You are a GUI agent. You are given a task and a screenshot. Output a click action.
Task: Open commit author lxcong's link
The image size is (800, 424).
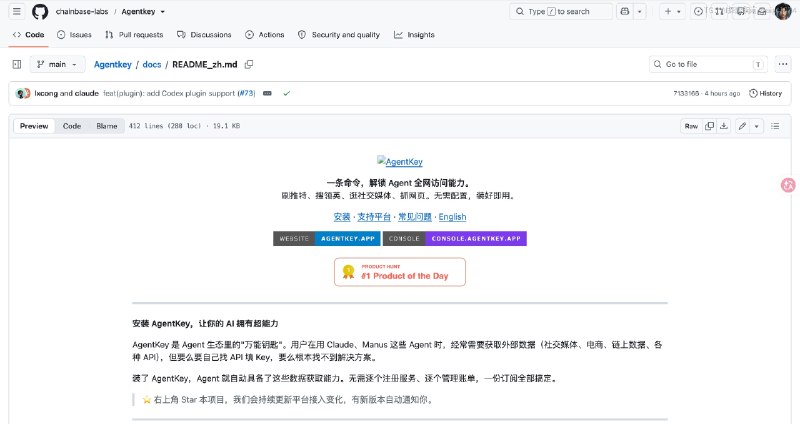click(46, 93)
